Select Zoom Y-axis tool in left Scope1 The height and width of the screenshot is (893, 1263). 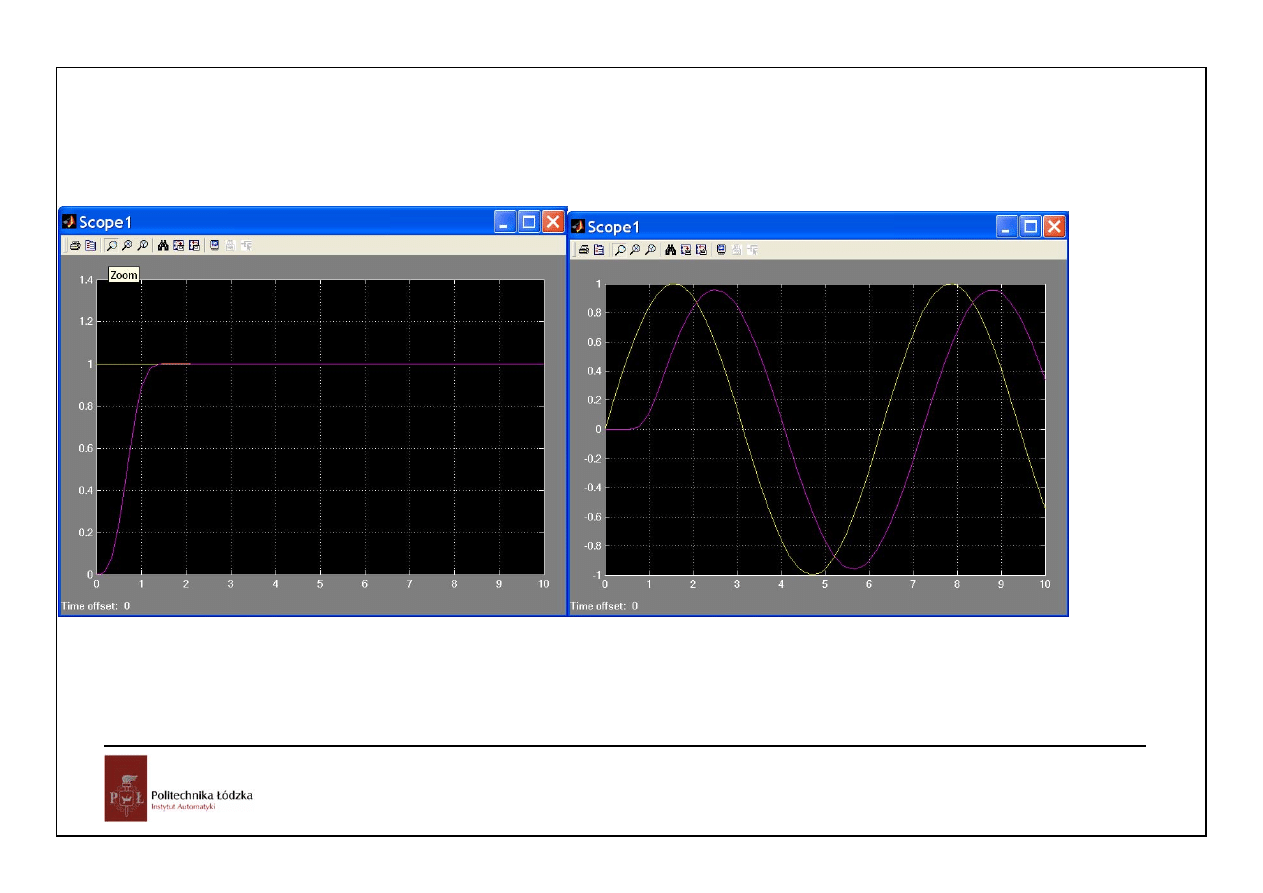pos(142,245)
